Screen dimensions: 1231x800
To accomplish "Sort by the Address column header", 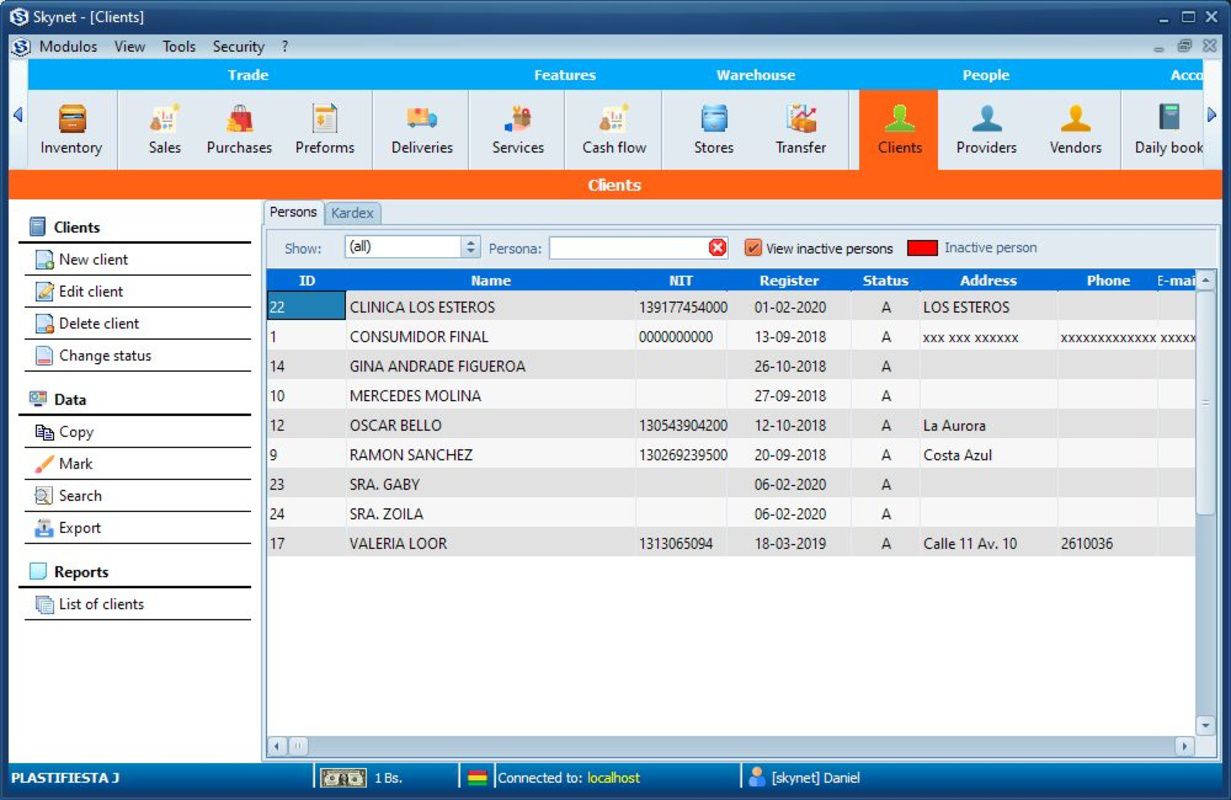I will [x=988, y=281].
